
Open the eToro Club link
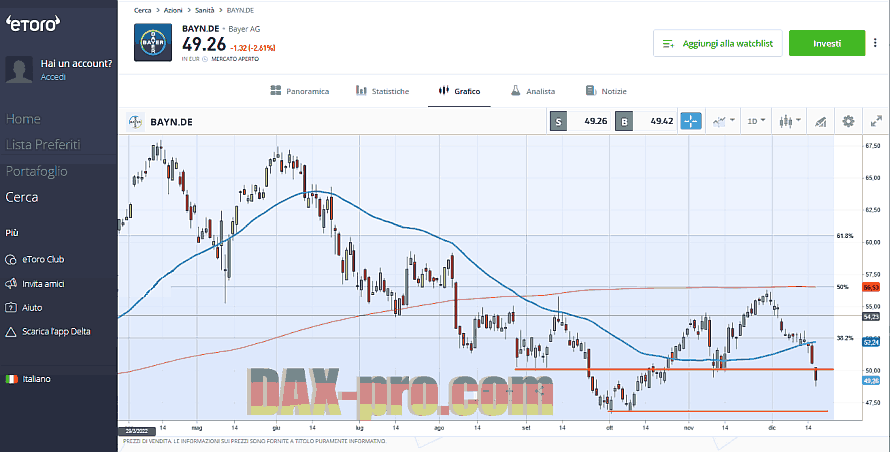click(x=43, y=260)
